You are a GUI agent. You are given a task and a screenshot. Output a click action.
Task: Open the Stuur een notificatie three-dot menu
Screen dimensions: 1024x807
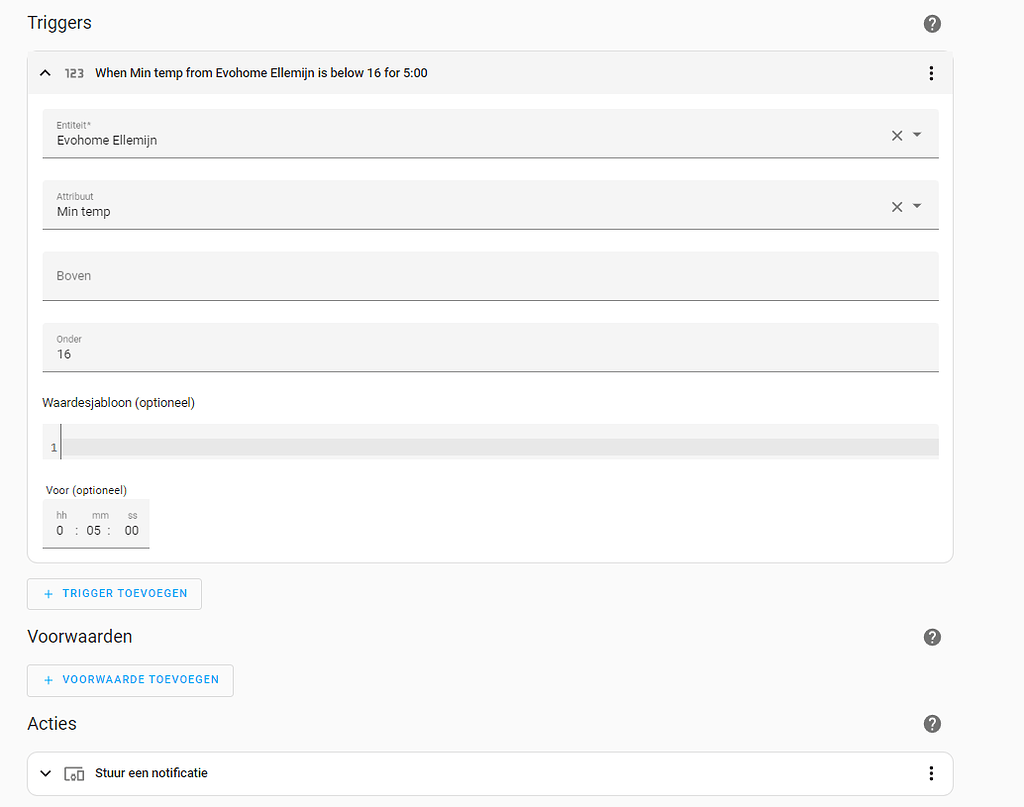[931, 773]
